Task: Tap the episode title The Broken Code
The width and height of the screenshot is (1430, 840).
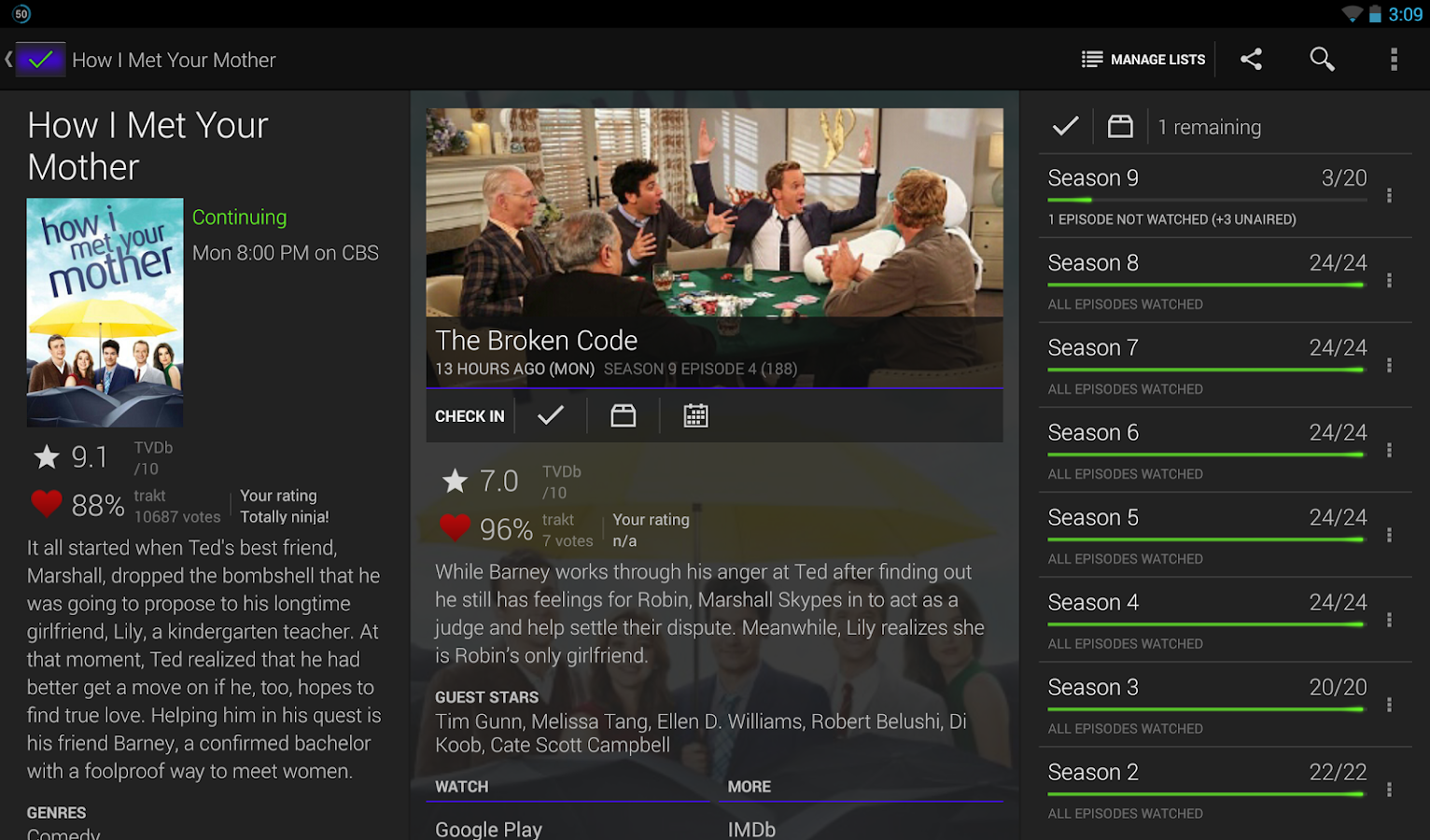Action: click(x=537, y=341)
